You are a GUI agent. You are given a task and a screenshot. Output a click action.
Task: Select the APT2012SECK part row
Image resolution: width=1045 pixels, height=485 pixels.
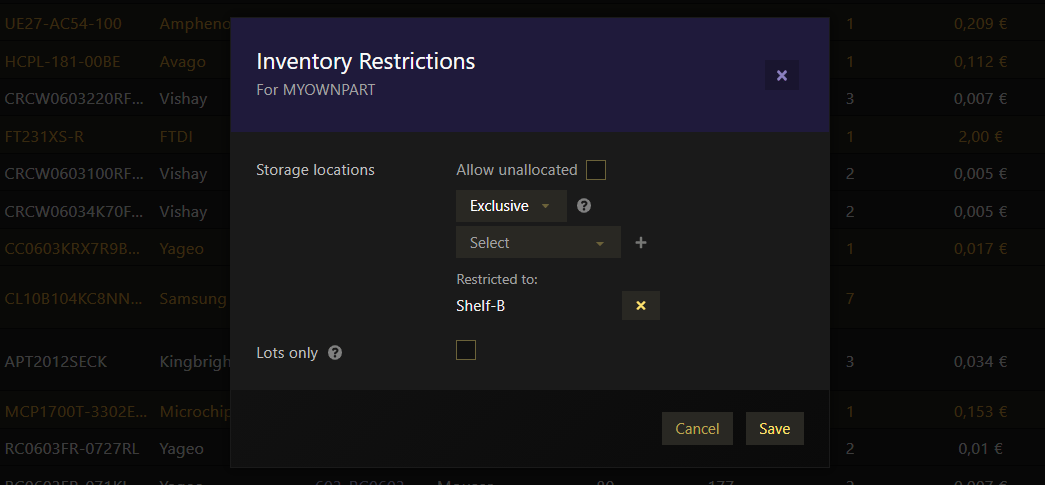point(56,362)
